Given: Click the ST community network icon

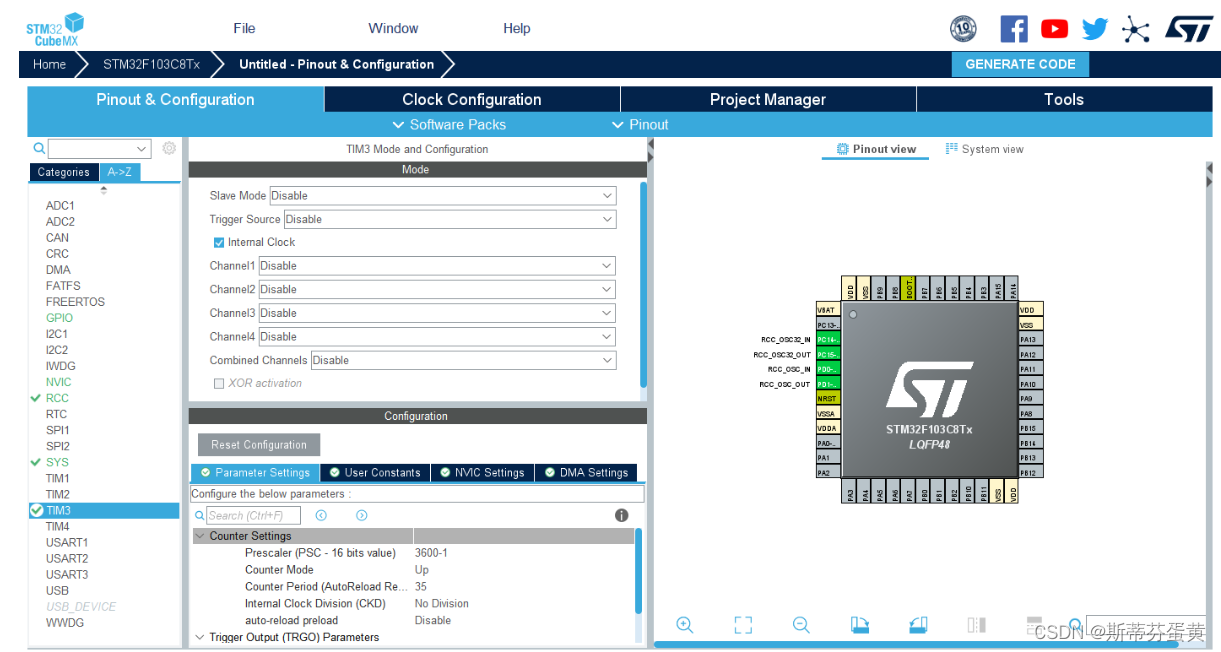Looking at the screenshot, I should click(1135, 29).
